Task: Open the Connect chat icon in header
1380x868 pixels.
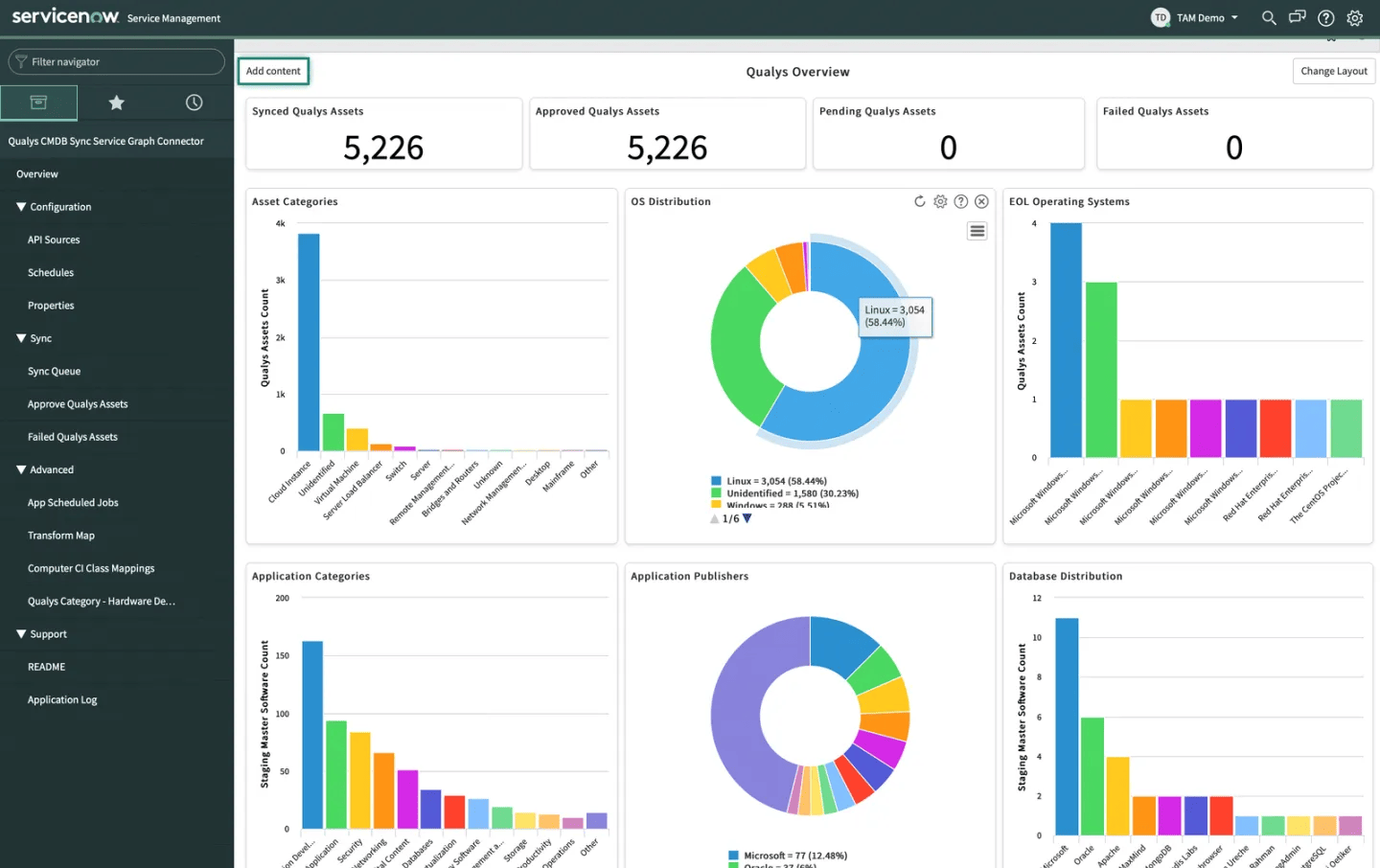Action: [1298, 17]
